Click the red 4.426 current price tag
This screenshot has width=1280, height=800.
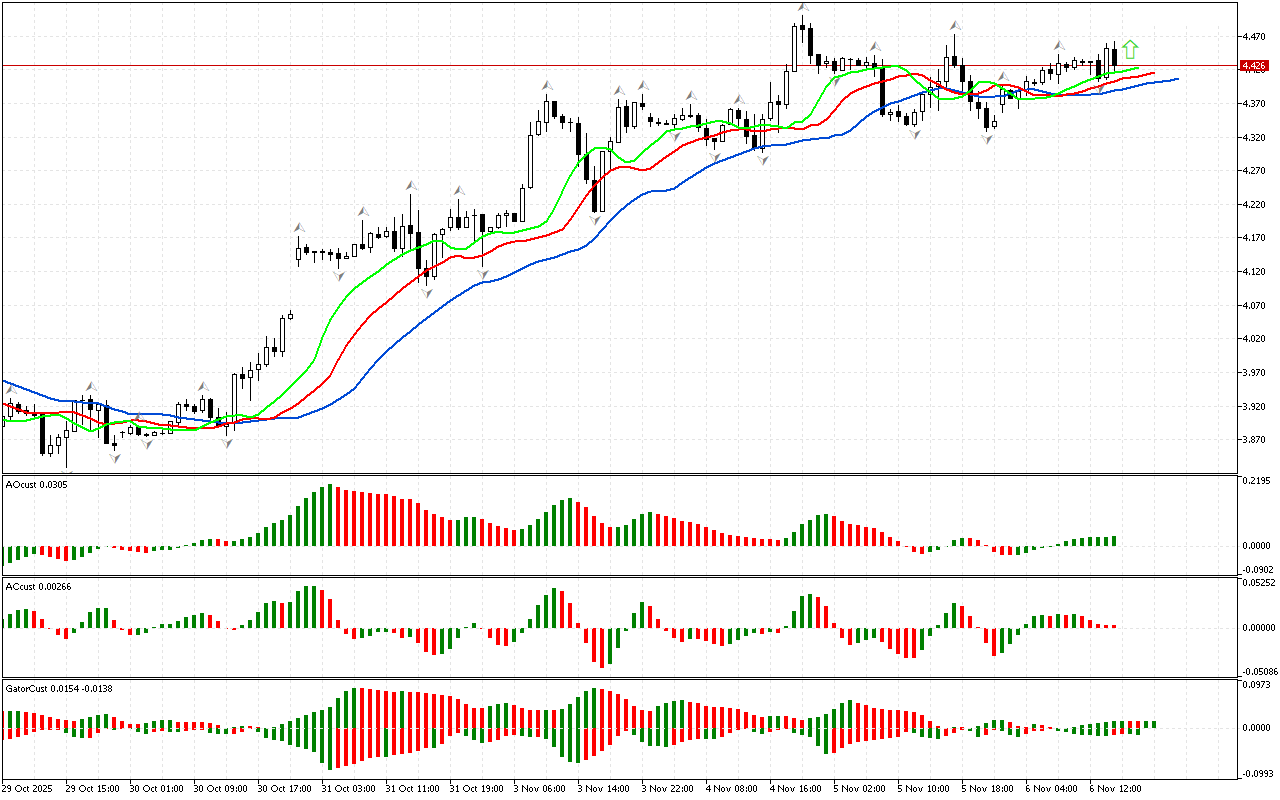coord(1253,66)
